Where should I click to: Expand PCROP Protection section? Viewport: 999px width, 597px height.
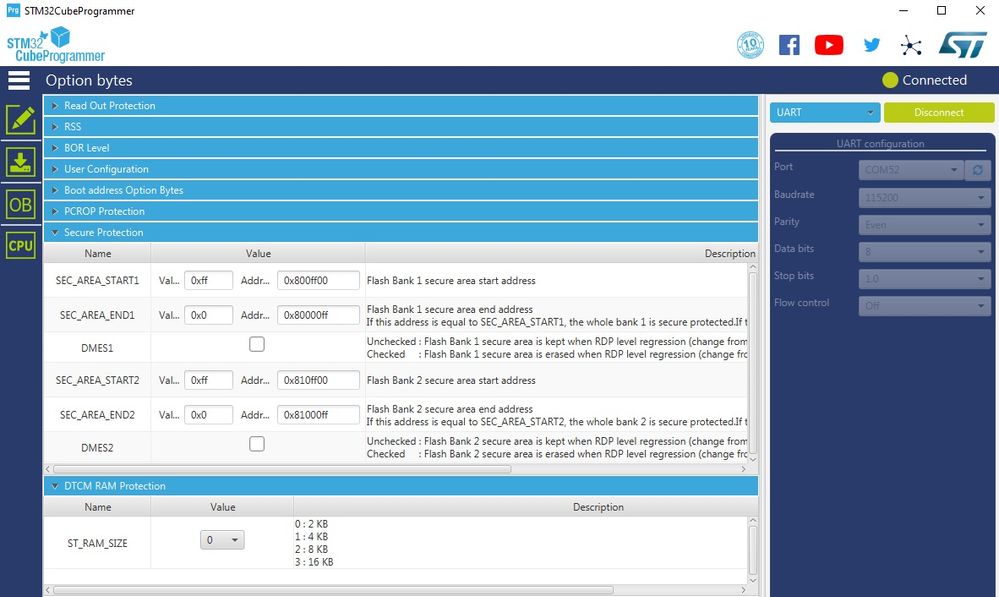pyautogui.click(x=401, y=211)
